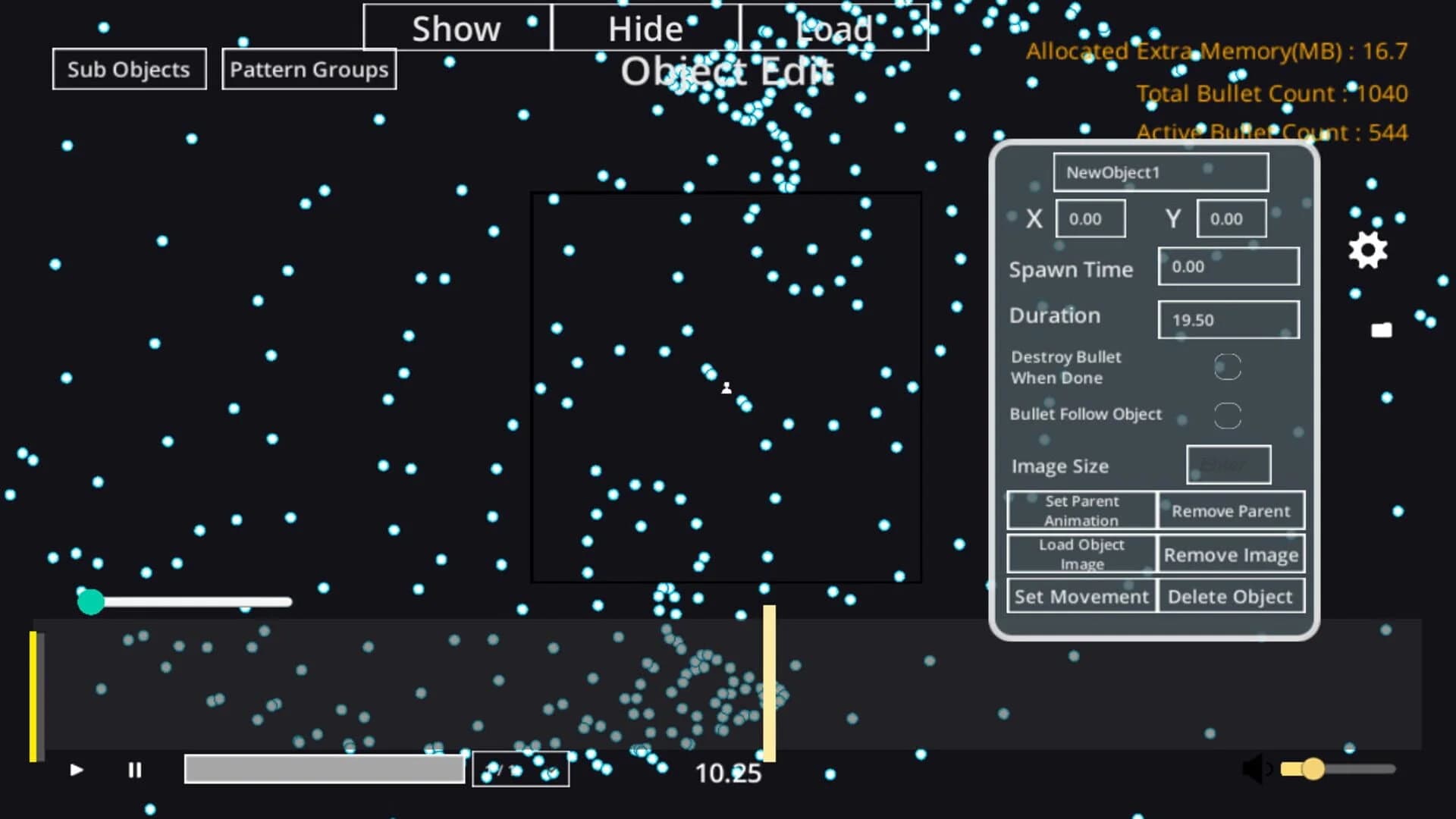Click Set Parent Animation
This screenshot has height=819, width=1456.
[1081, 510]
